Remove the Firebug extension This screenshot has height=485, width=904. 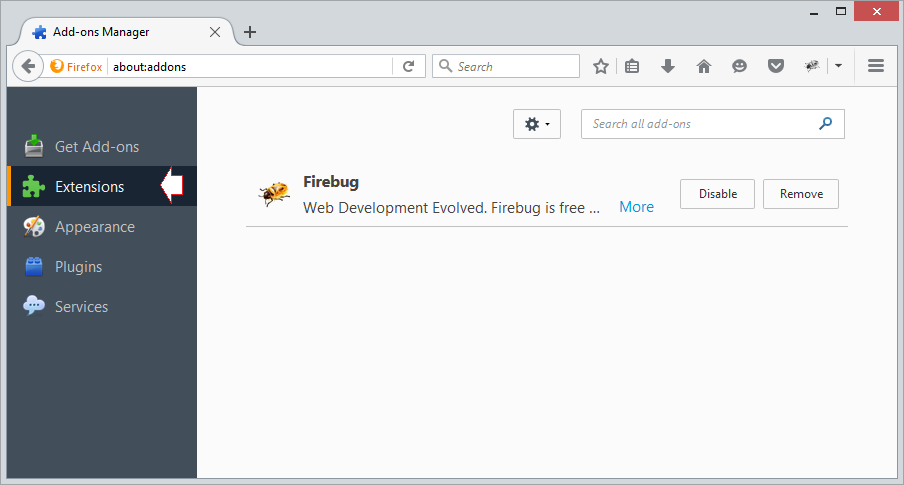(x=801, y=194)
